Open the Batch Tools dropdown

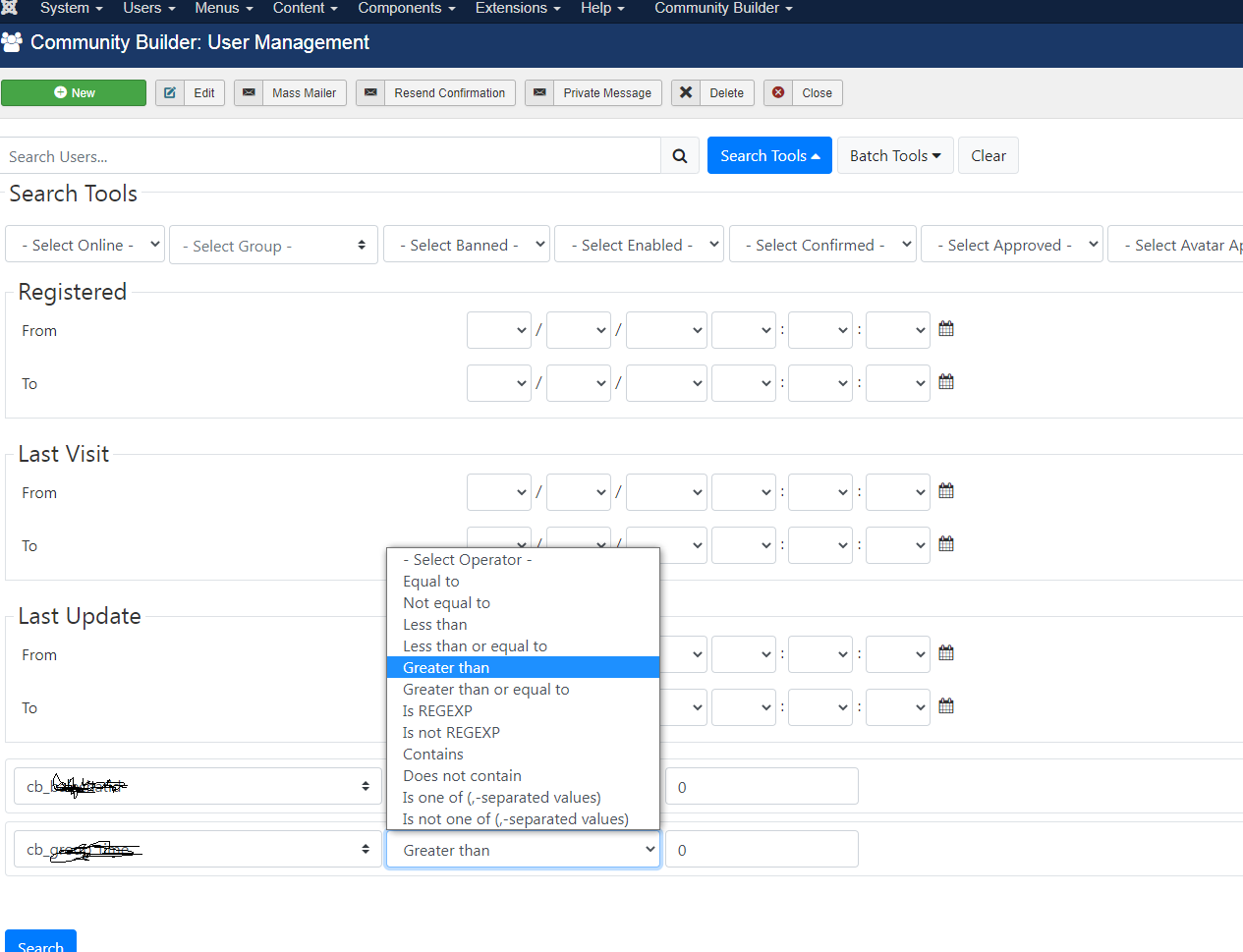[x=895, y=155]
